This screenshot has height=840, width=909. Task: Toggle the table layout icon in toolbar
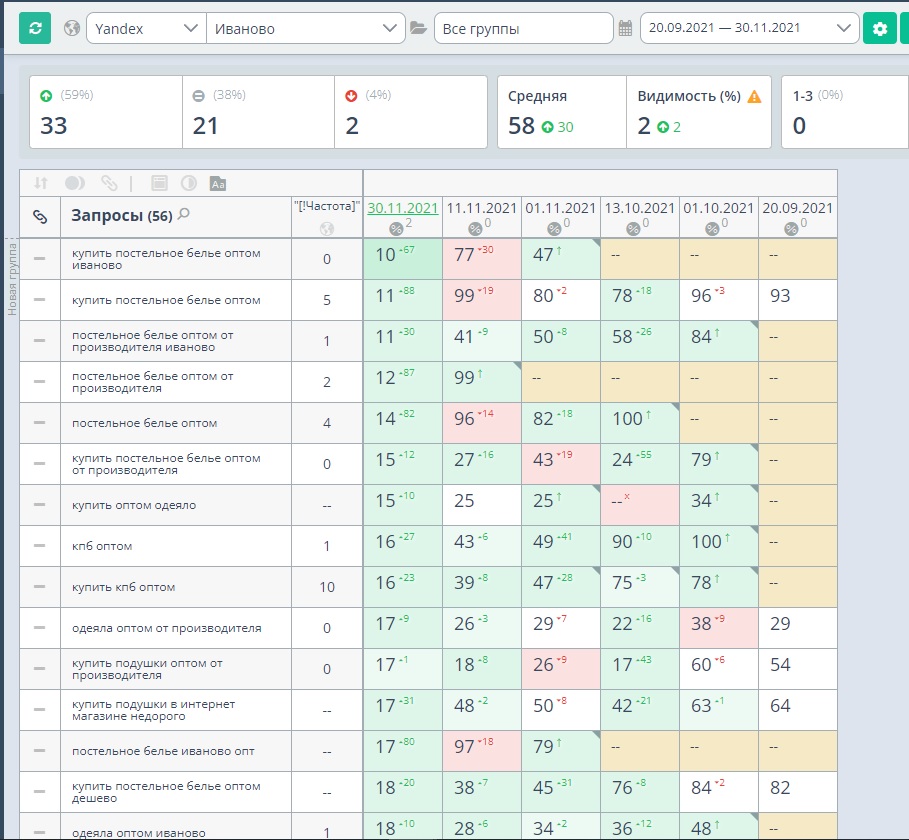click(159, 183)
